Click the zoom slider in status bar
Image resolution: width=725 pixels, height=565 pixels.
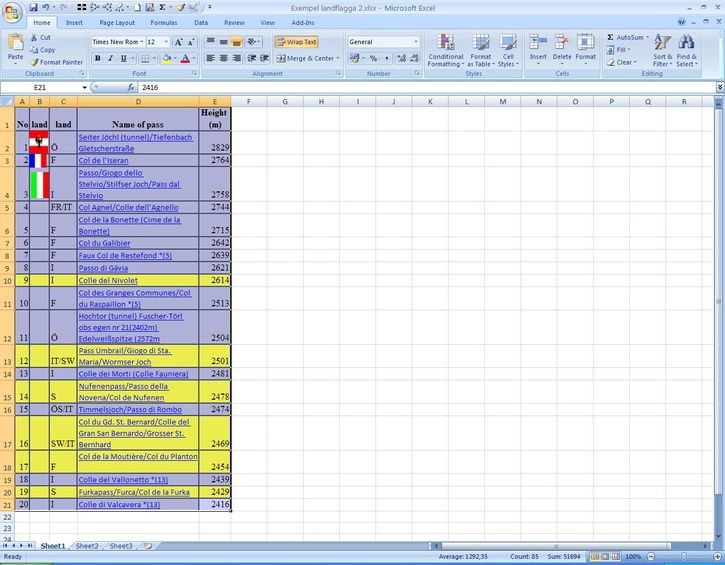coord(684,556)
